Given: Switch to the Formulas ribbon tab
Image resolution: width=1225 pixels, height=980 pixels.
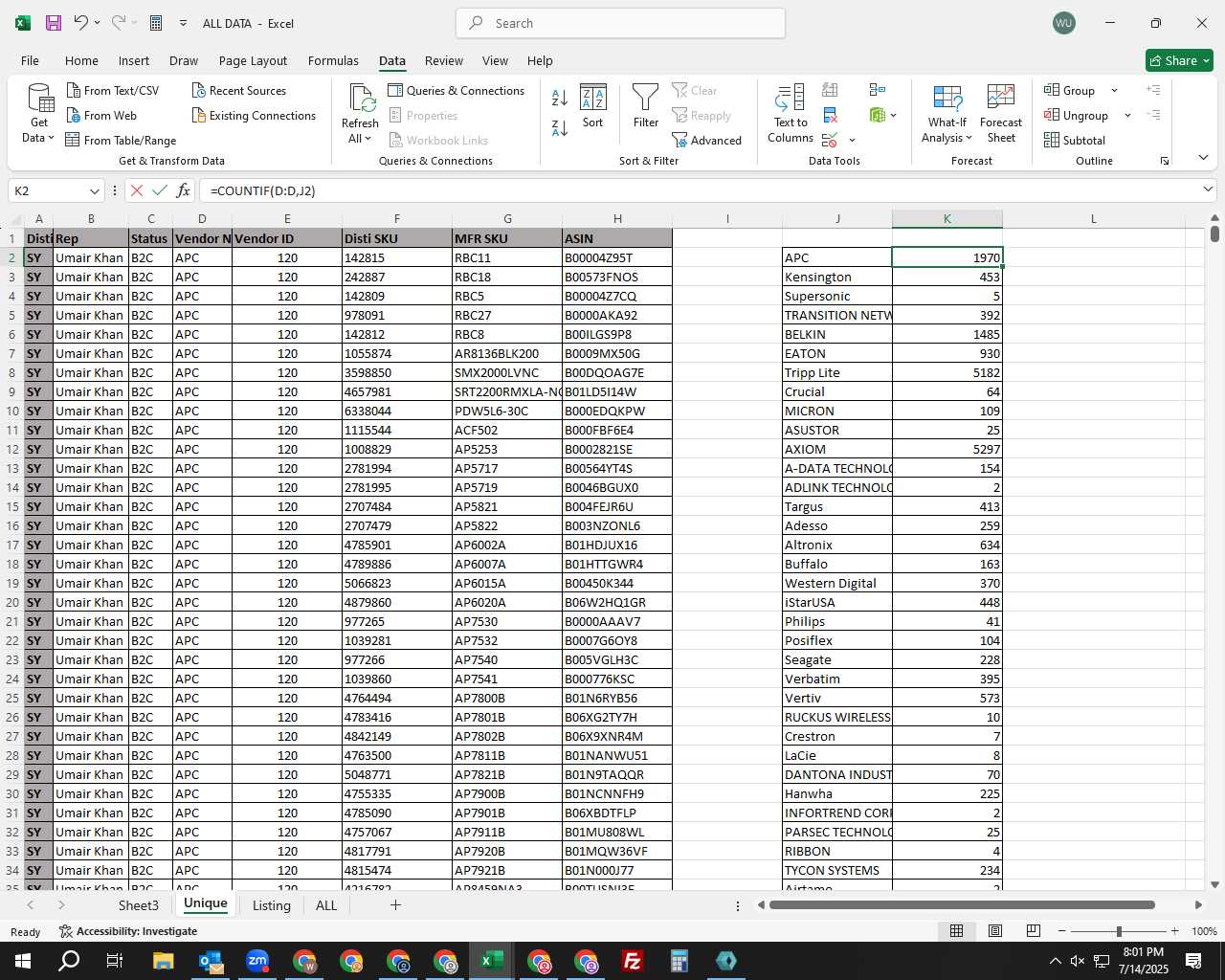Looking at the screenshot, I should click(333, 60).
